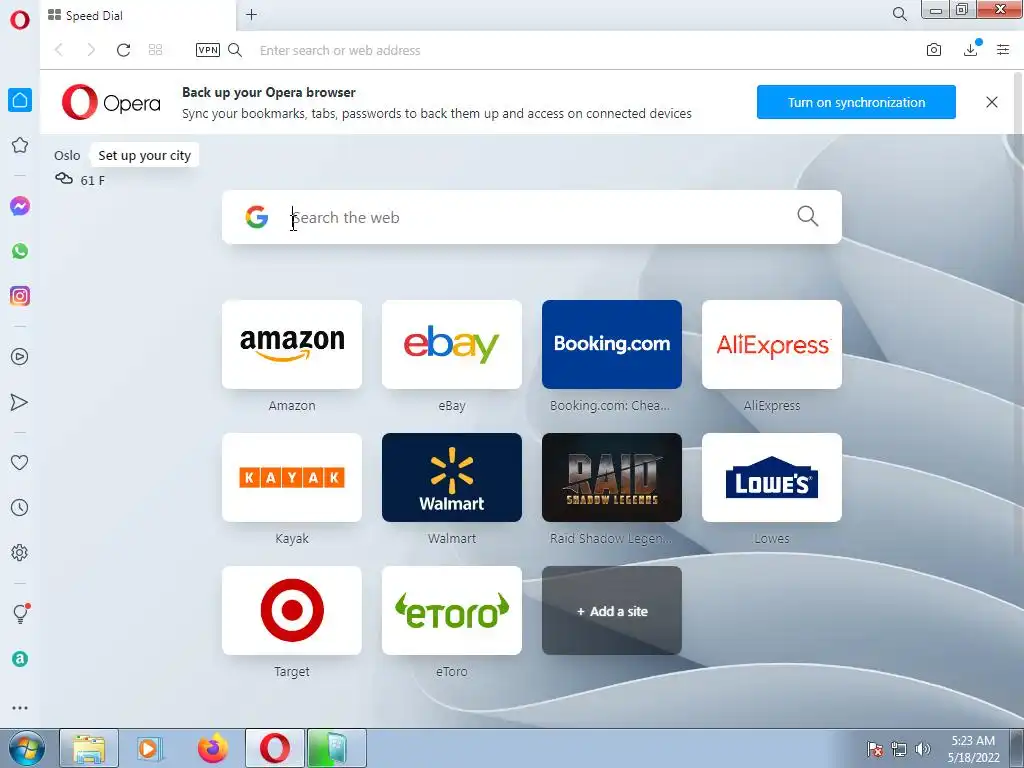Open File Explorer from taskbar
Screen dimensions: 1024x768
click(89, 748)
